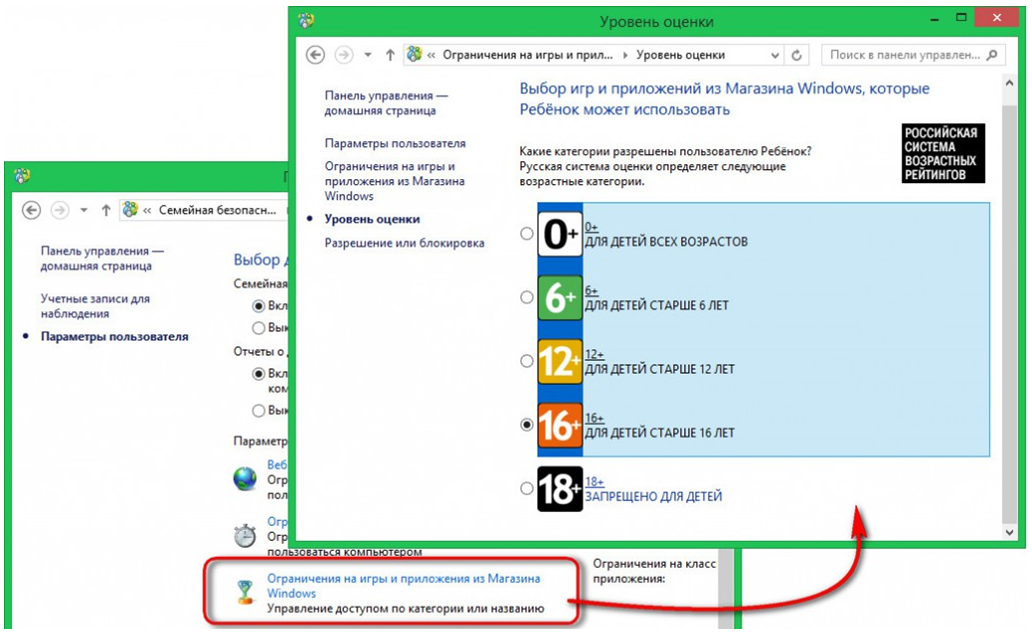Viewport: 1032px width, 636px height.
Task: Click the title bar icon of the rear window
Action: 22,176
